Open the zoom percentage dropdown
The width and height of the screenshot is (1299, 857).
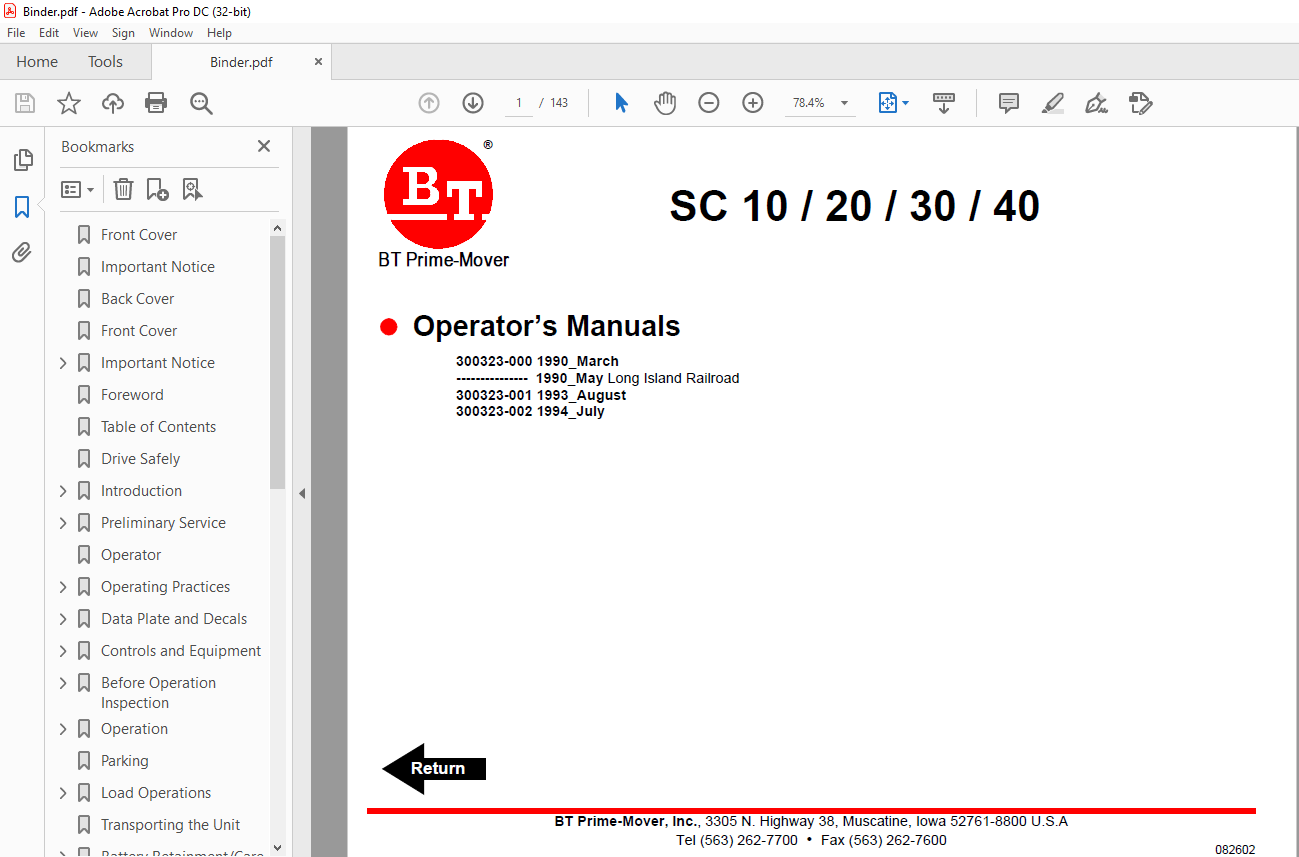[x=845, y=103]
